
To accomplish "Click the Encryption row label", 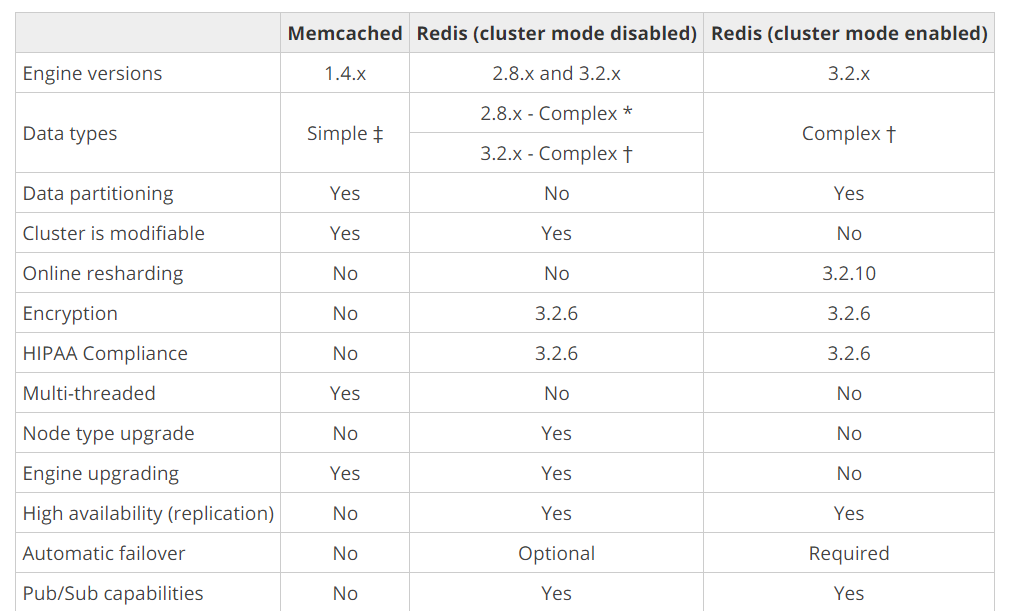I will pos(70,314).
